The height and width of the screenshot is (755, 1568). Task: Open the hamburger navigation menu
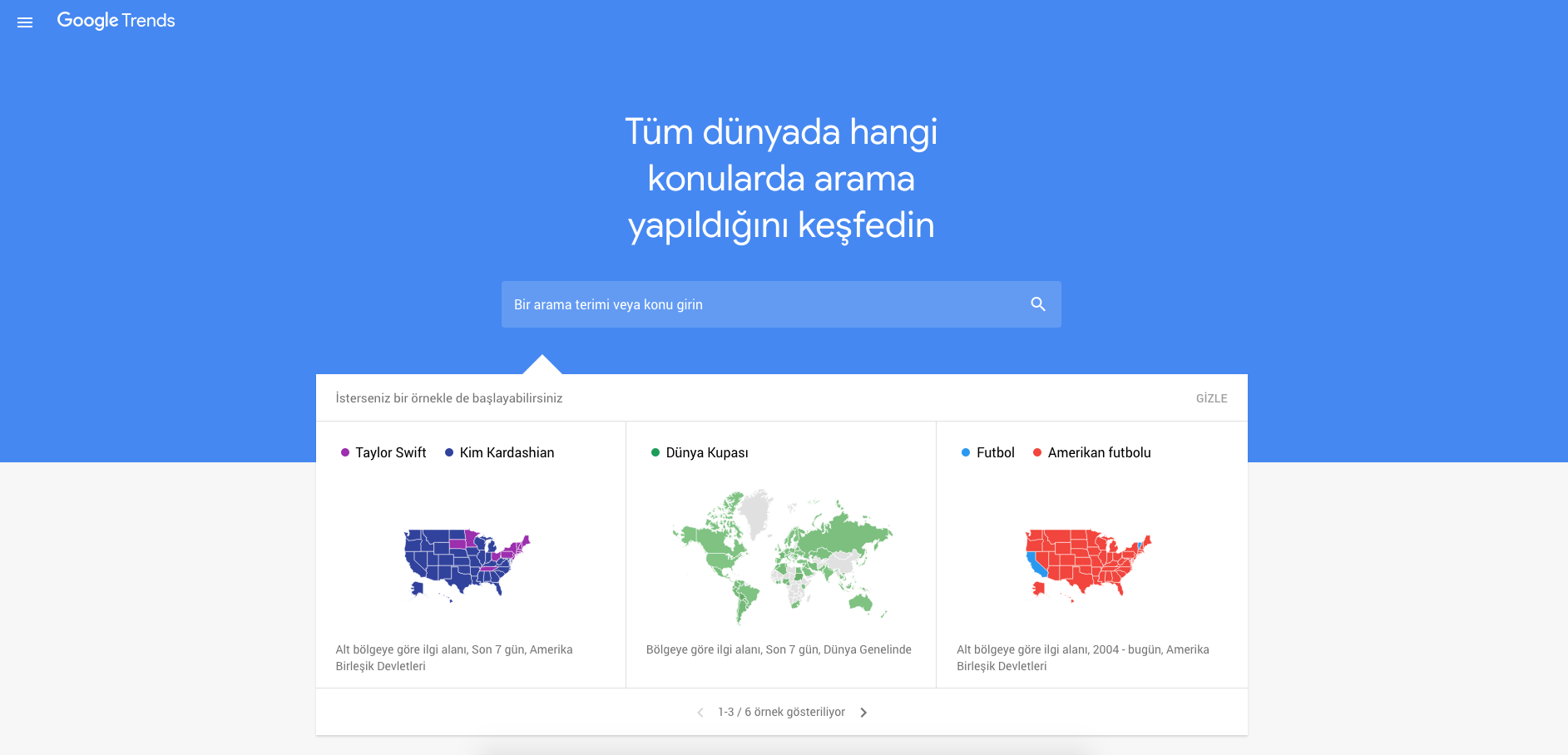click(x=25, y=22)
